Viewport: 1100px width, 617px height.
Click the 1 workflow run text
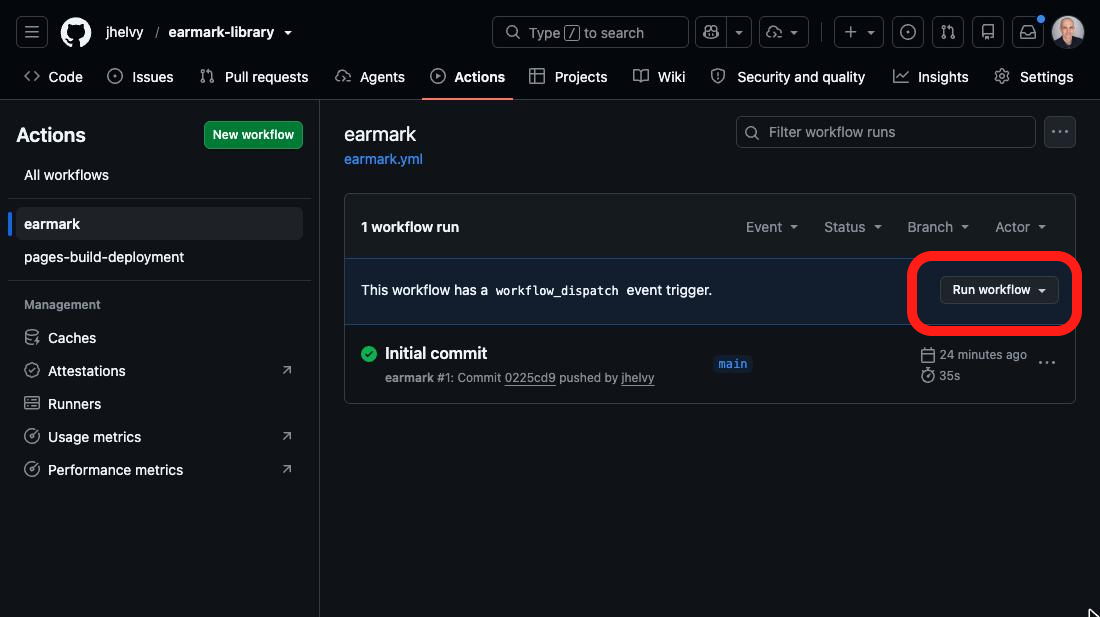pos(410,227)
